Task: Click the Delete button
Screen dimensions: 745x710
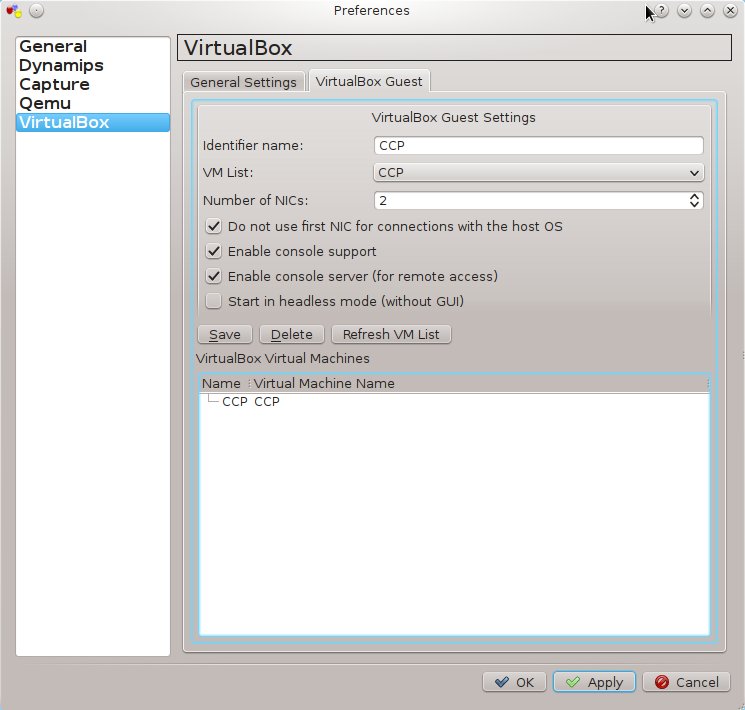Action: tap(292, 335)
